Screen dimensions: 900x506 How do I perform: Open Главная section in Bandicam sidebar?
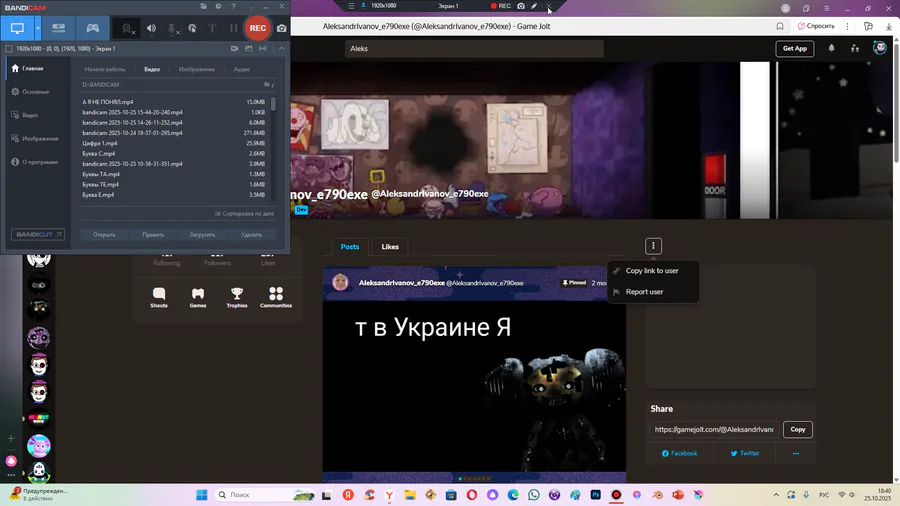click(x=35, y=68)
